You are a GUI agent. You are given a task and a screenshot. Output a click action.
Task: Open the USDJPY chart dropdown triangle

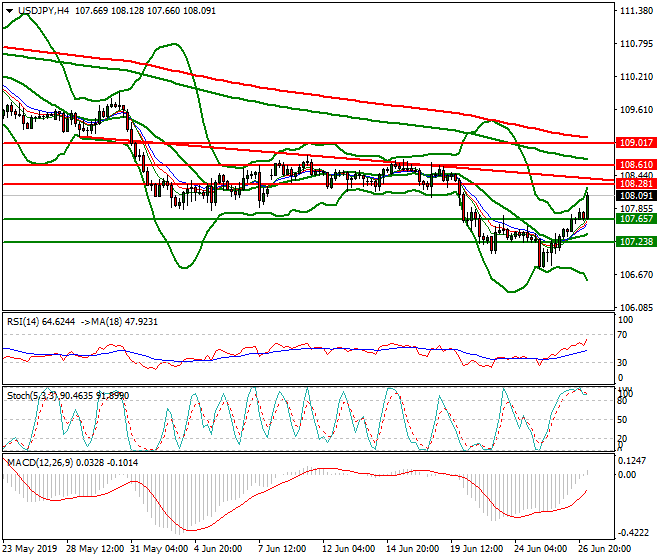[x=9, y=11]
